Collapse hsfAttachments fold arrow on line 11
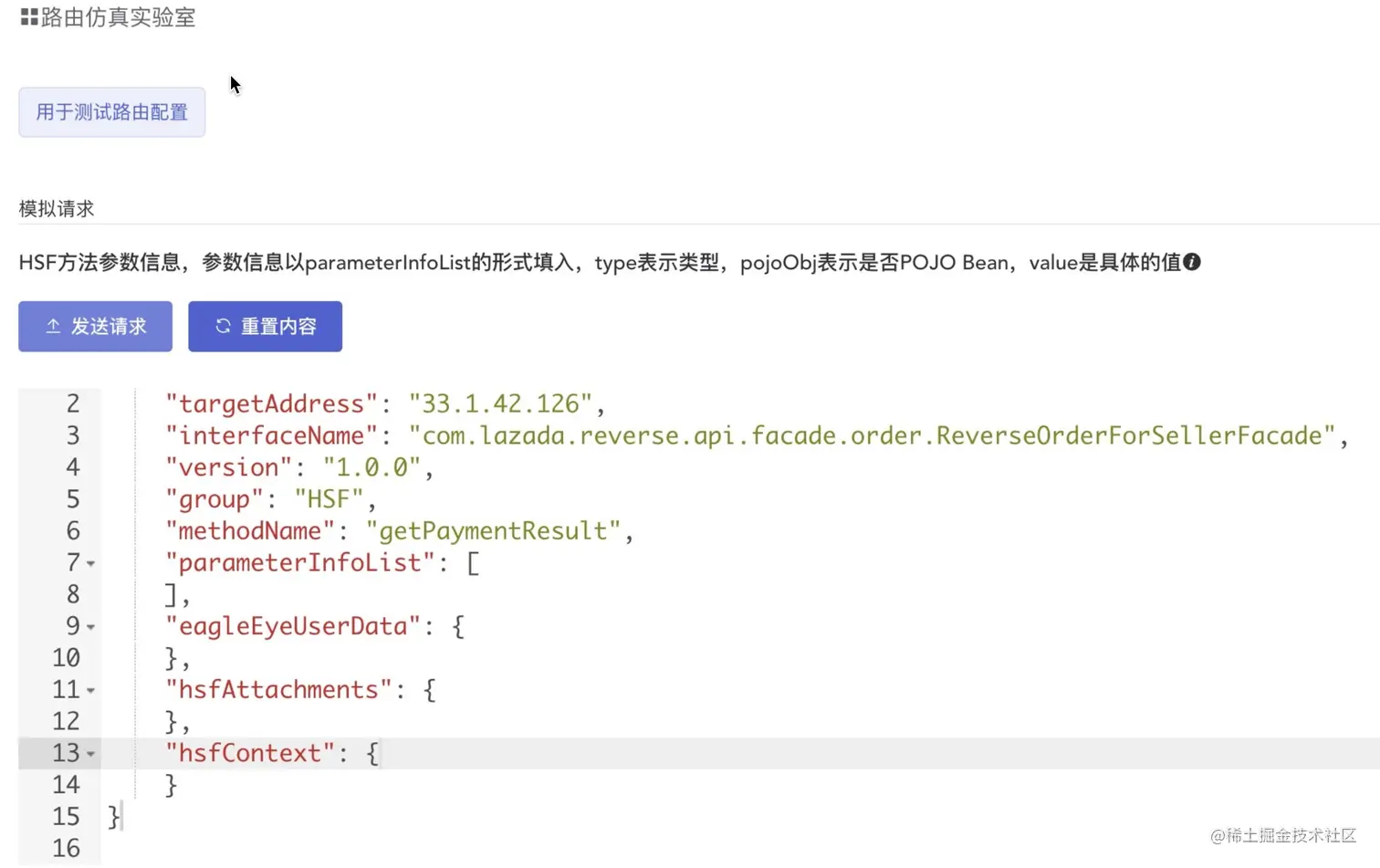1380x868 pixels. [90, 691]
